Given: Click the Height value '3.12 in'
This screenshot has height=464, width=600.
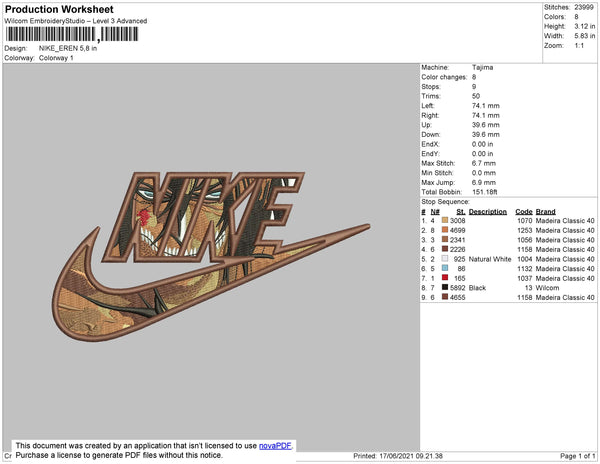Looking at the screenshot, I should (584, 26).
